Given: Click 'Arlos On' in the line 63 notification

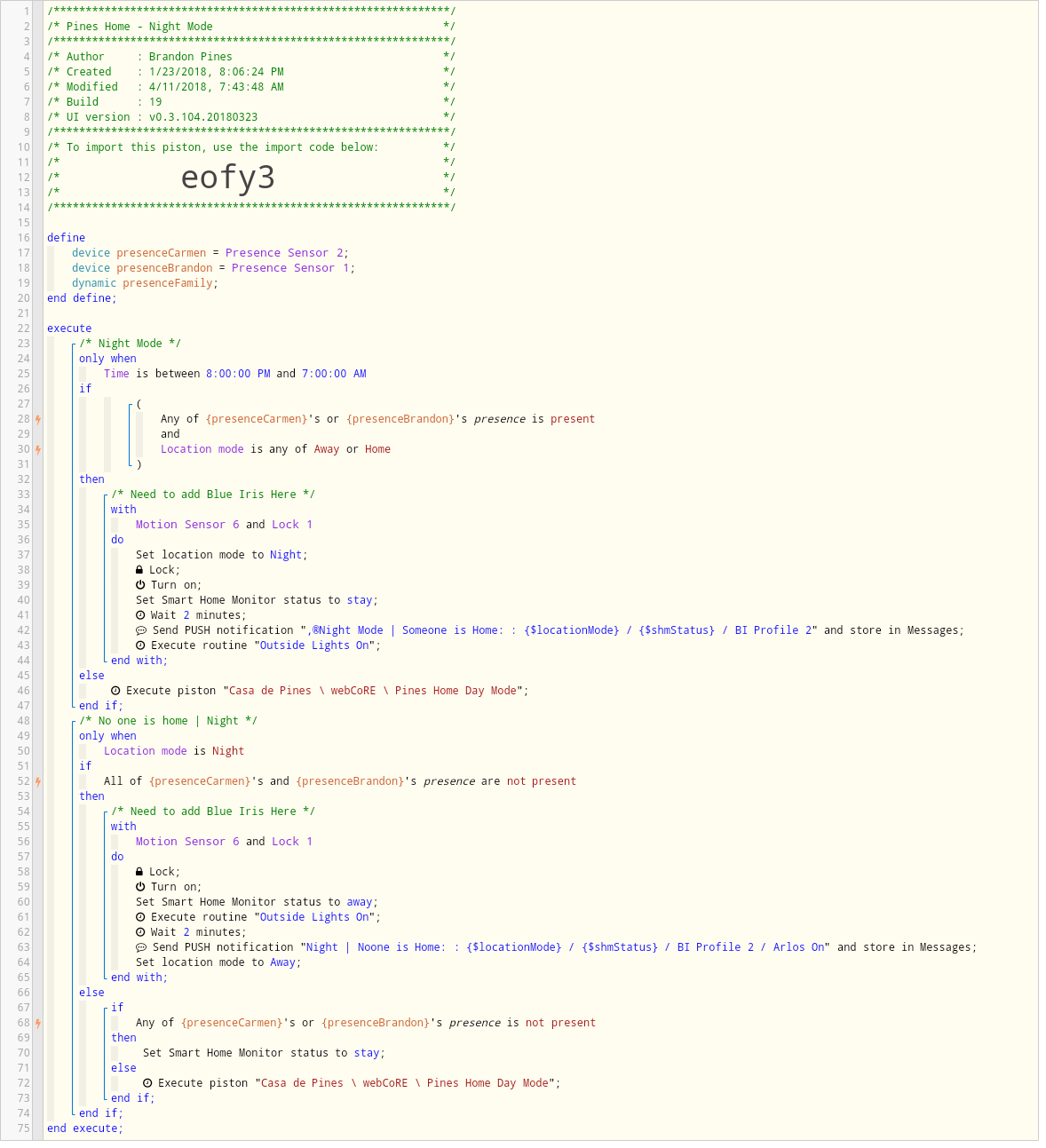Looking at the screenshot, I should click(798, 947).
